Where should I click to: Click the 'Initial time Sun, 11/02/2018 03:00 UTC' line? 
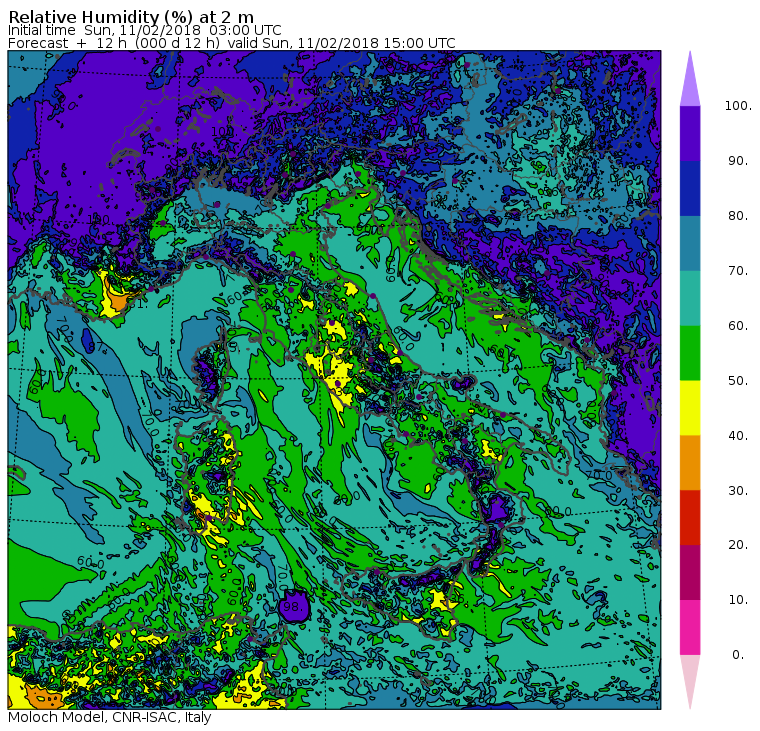144,31
